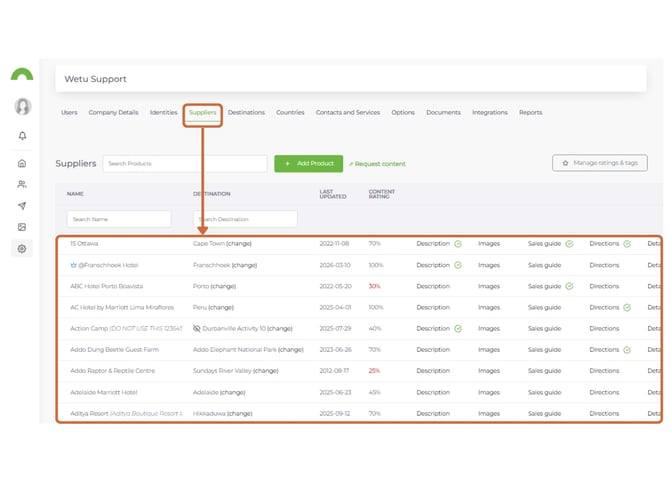Click the crown icon beside @Franschhoek Hotel
This screenshot has width=670, height=482.
(73, 265)
